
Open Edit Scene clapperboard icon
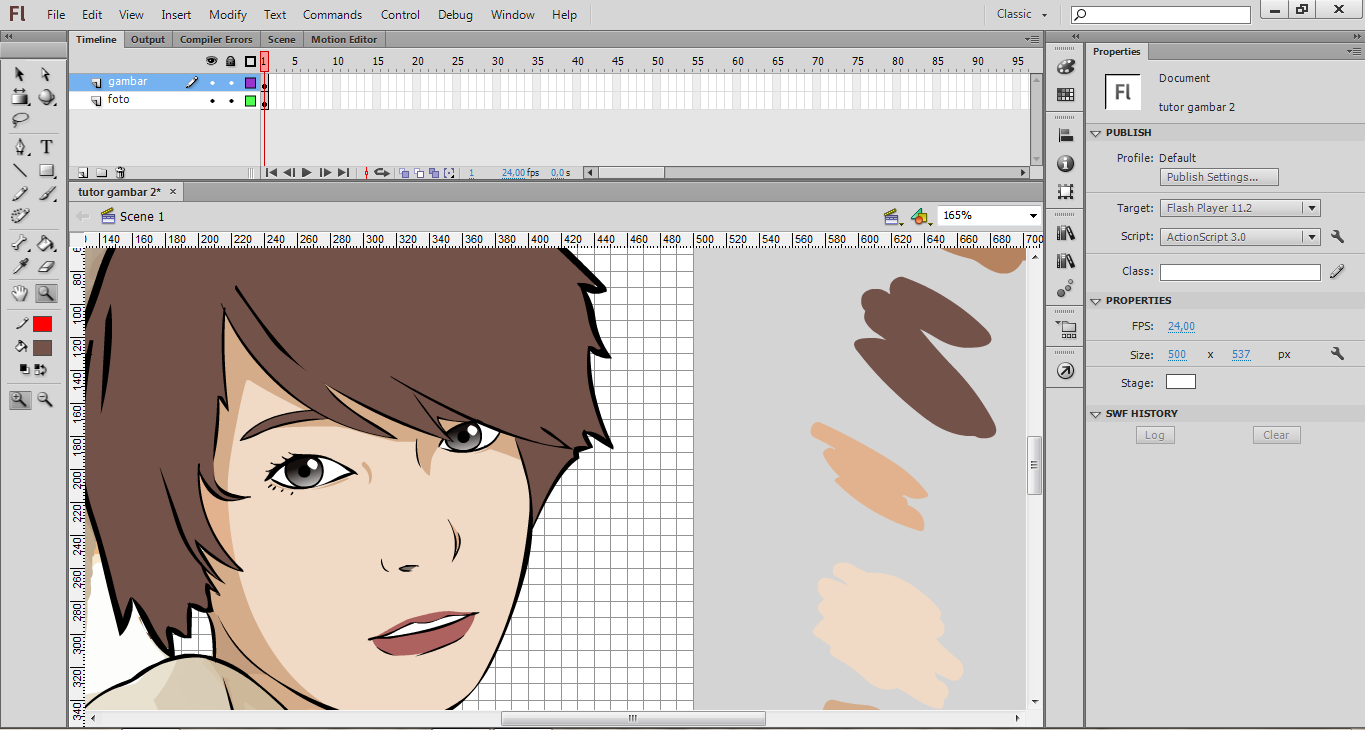click(x=892, y=216)
